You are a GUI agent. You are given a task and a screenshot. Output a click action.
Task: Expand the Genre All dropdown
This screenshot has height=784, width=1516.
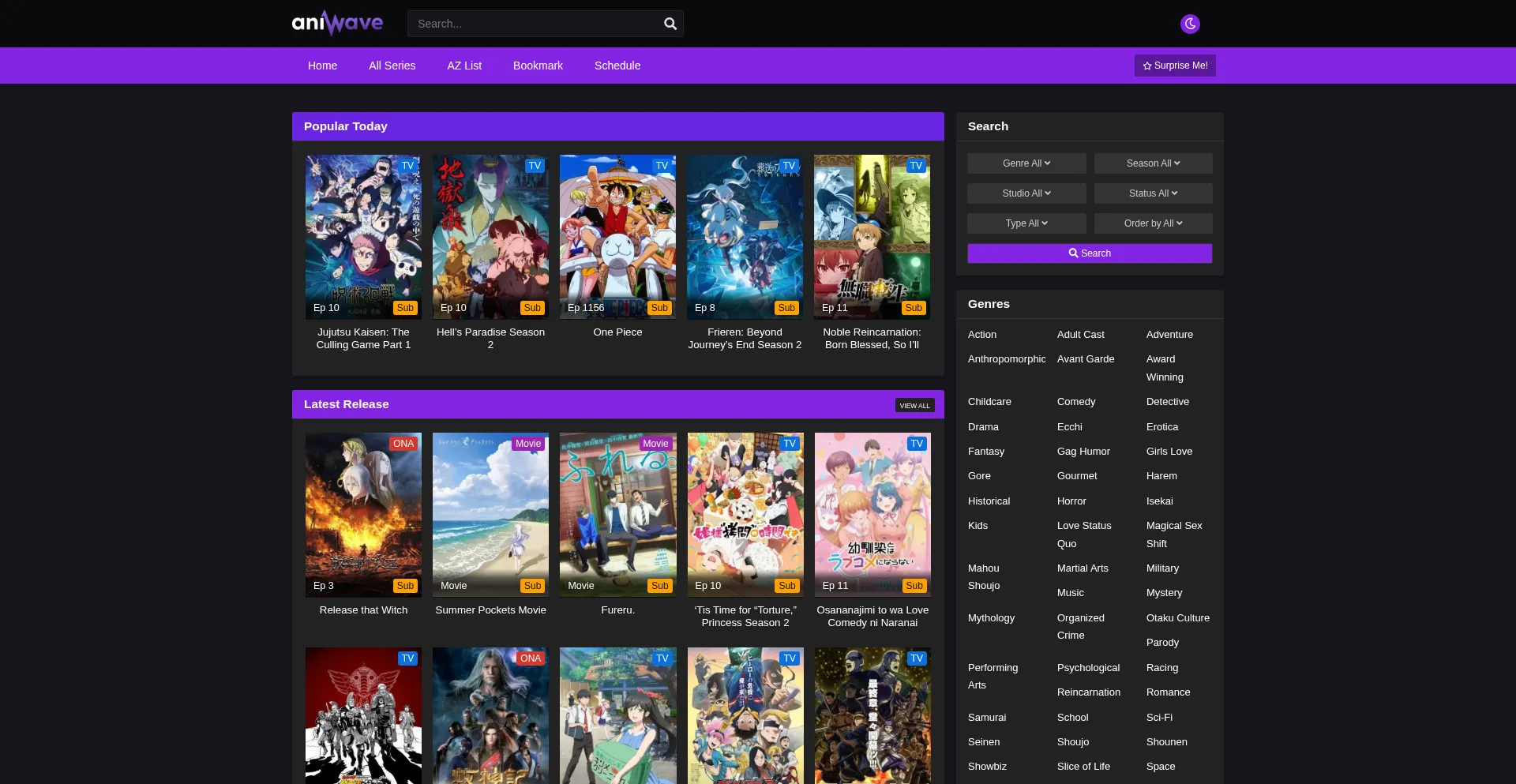(1026, 163)
